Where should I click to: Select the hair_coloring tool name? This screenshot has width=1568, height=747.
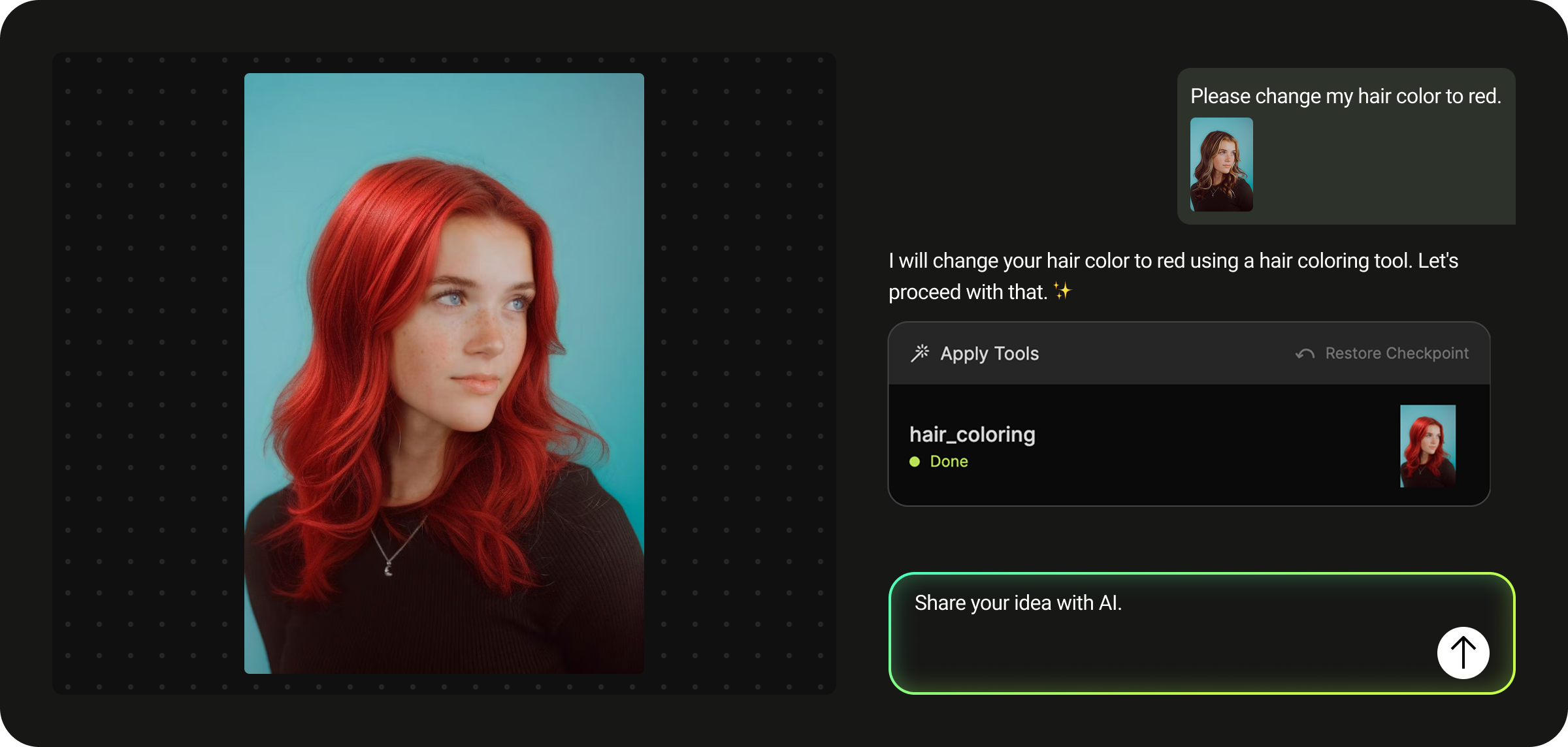pos(972,434)
